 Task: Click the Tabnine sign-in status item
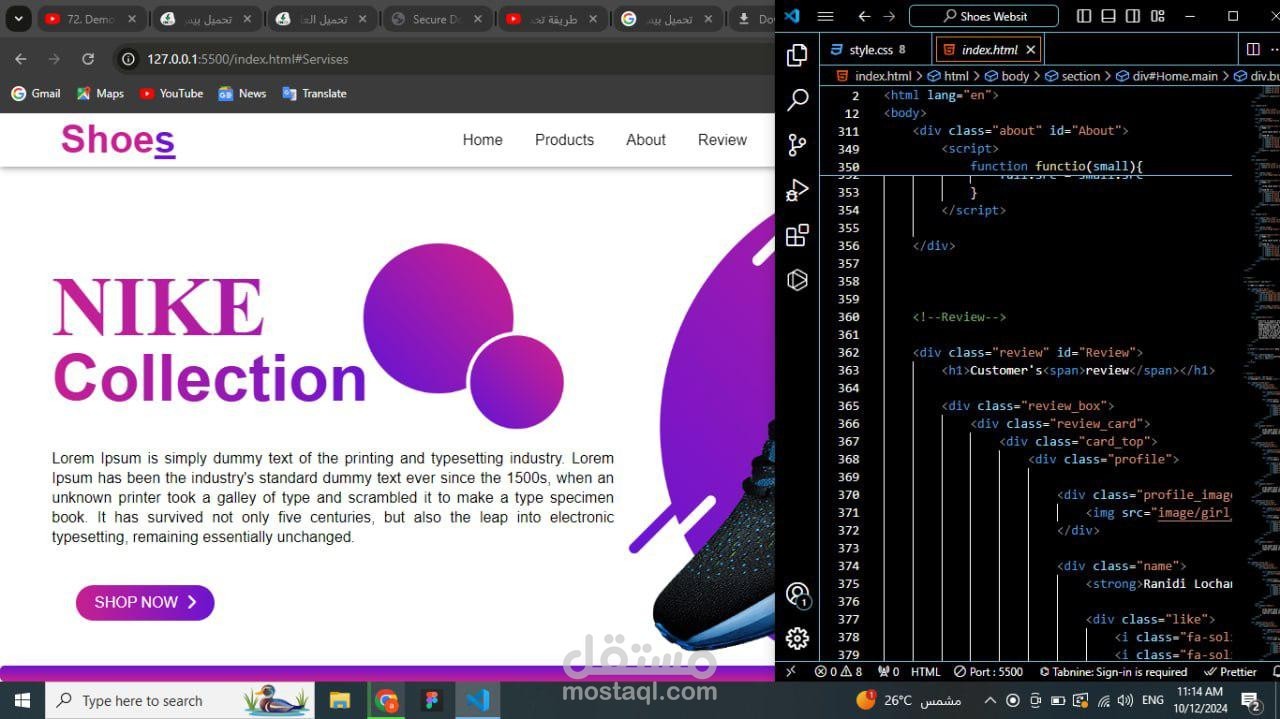(x=1114, y=672)
